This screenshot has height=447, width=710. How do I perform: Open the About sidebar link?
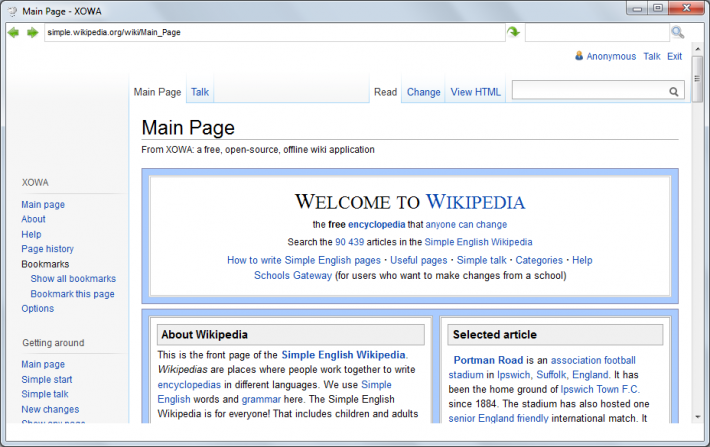pos(34,219)
